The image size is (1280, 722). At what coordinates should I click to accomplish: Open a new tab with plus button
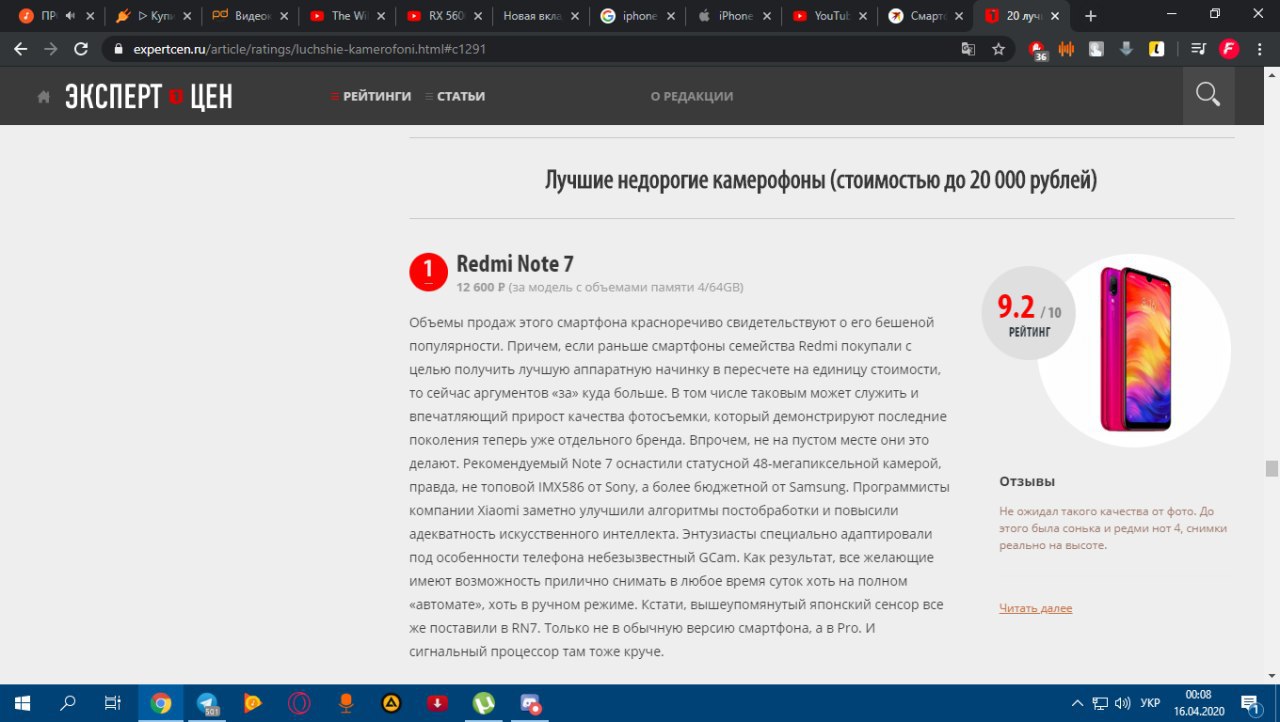click(1091, 16)
